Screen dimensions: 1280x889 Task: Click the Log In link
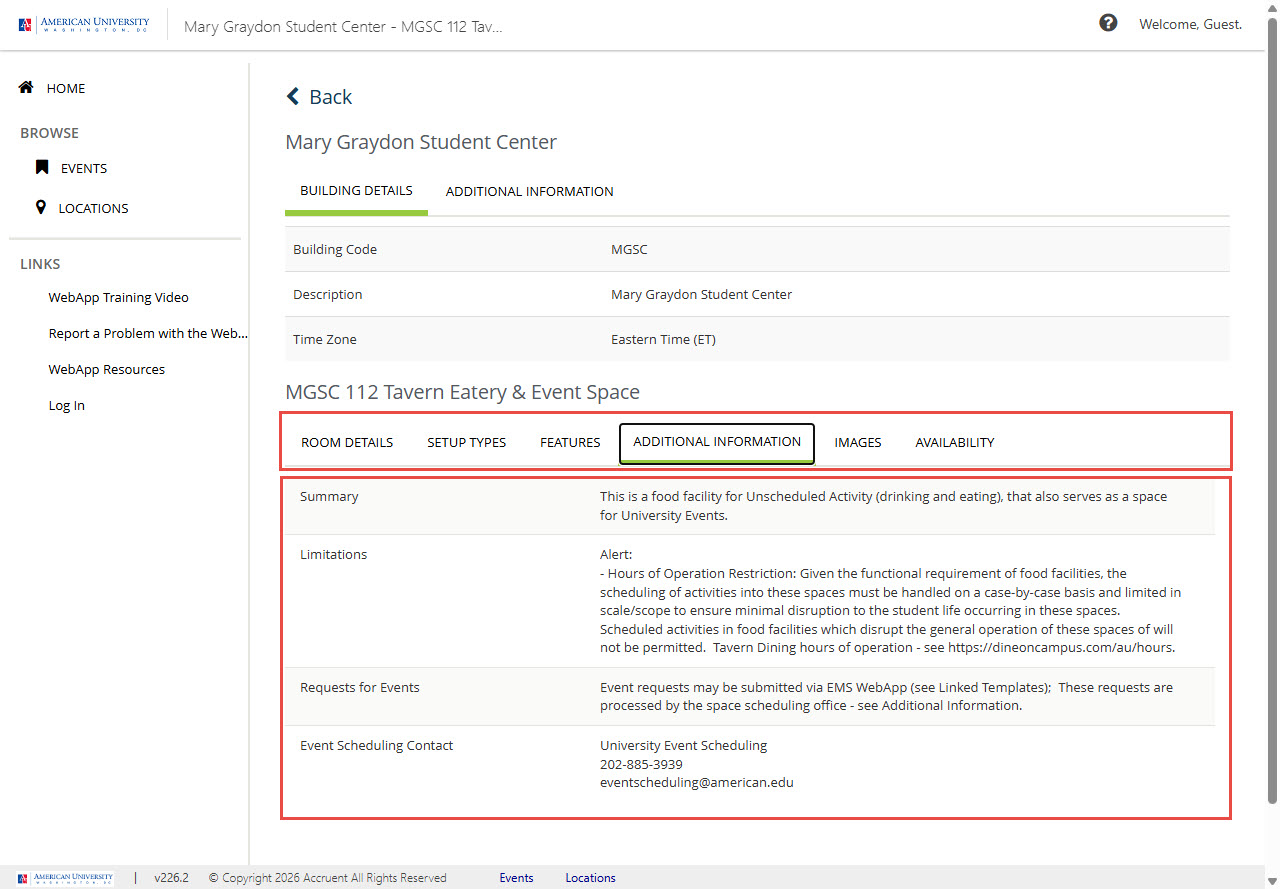[x=67, y=405]
